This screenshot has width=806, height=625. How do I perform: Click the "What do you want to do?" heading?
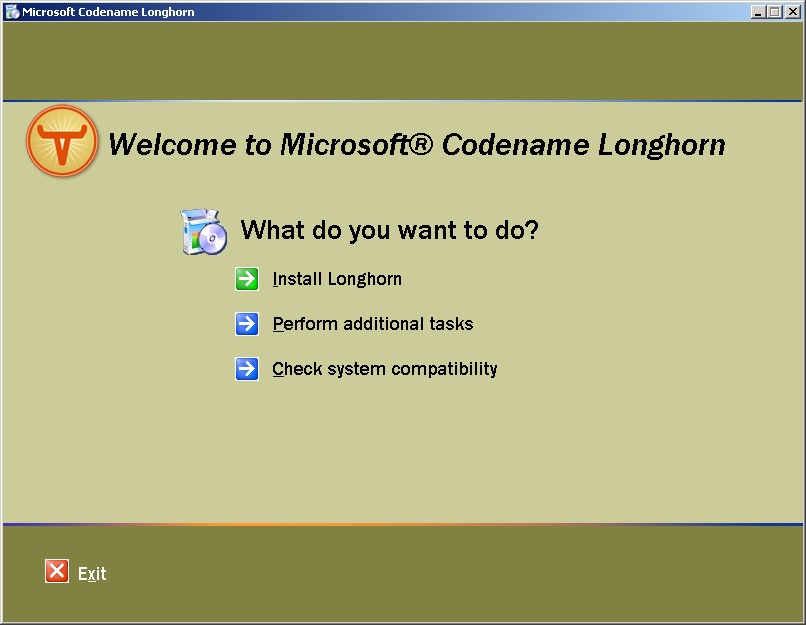coord(389,230)
